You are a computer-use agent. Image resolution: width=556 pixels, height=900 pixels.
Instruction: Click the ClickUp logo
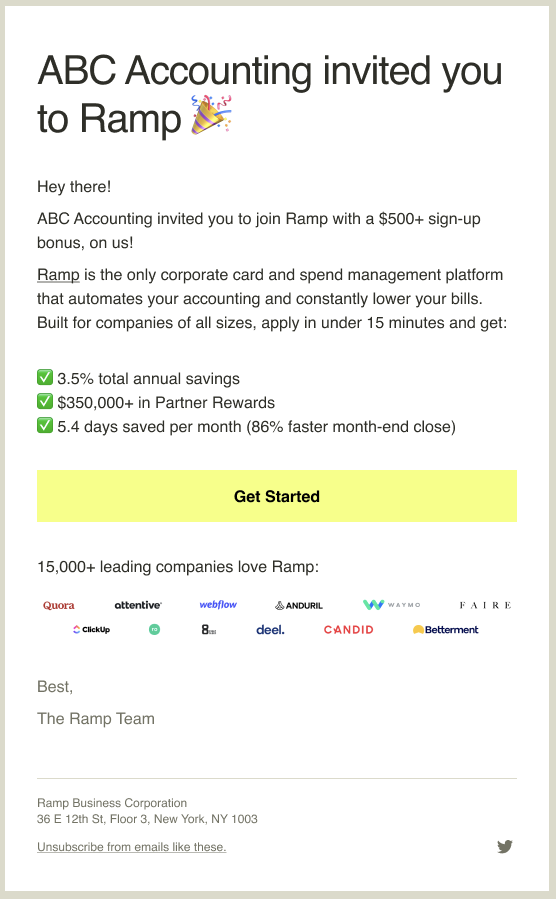[91, 630]
